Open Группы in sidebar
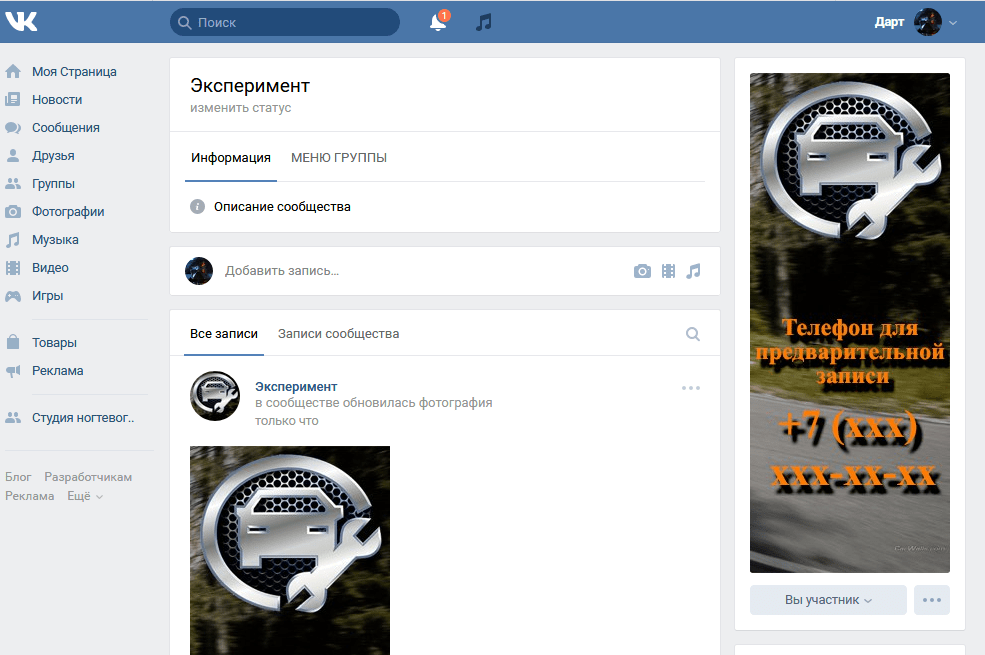Image resolution: width=985 pixels, height=655 pixels. pos(53,183)
